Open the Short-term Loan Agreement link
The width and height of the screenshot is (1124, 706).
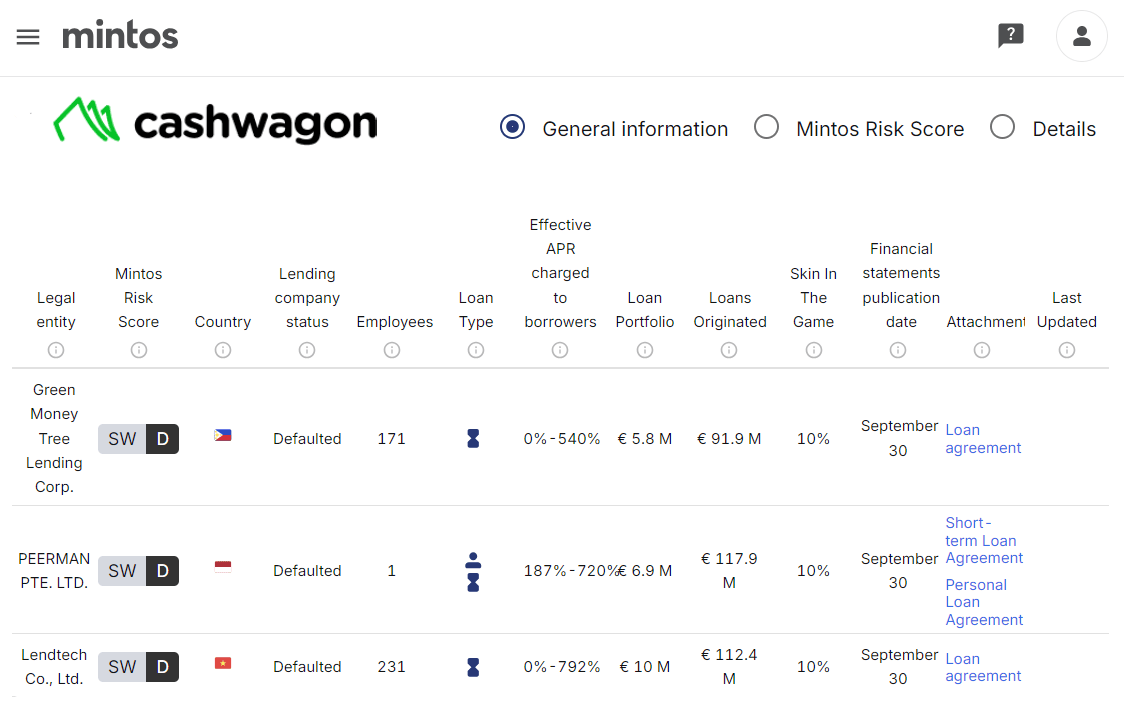pyautogui.click(x=984, y=540)
